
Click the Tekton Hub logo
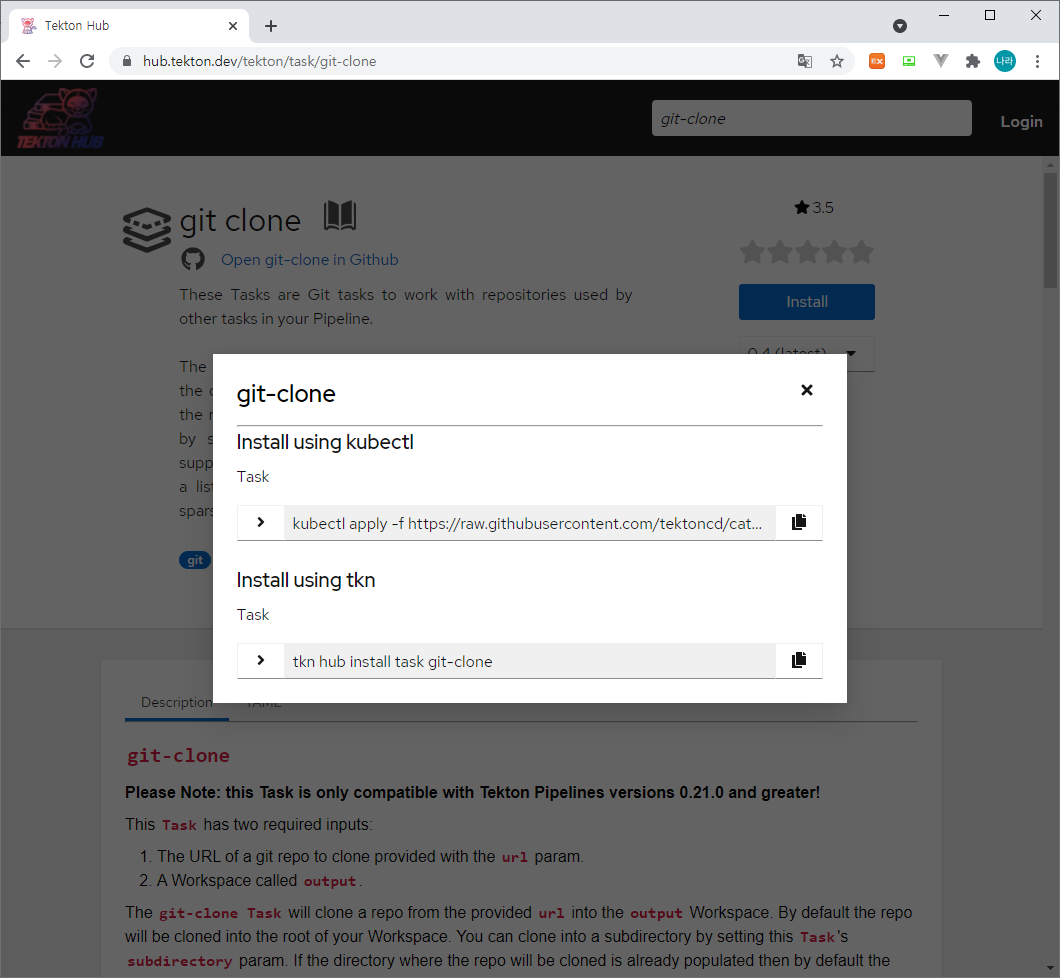pyautogui.click(x=59, y=118)
